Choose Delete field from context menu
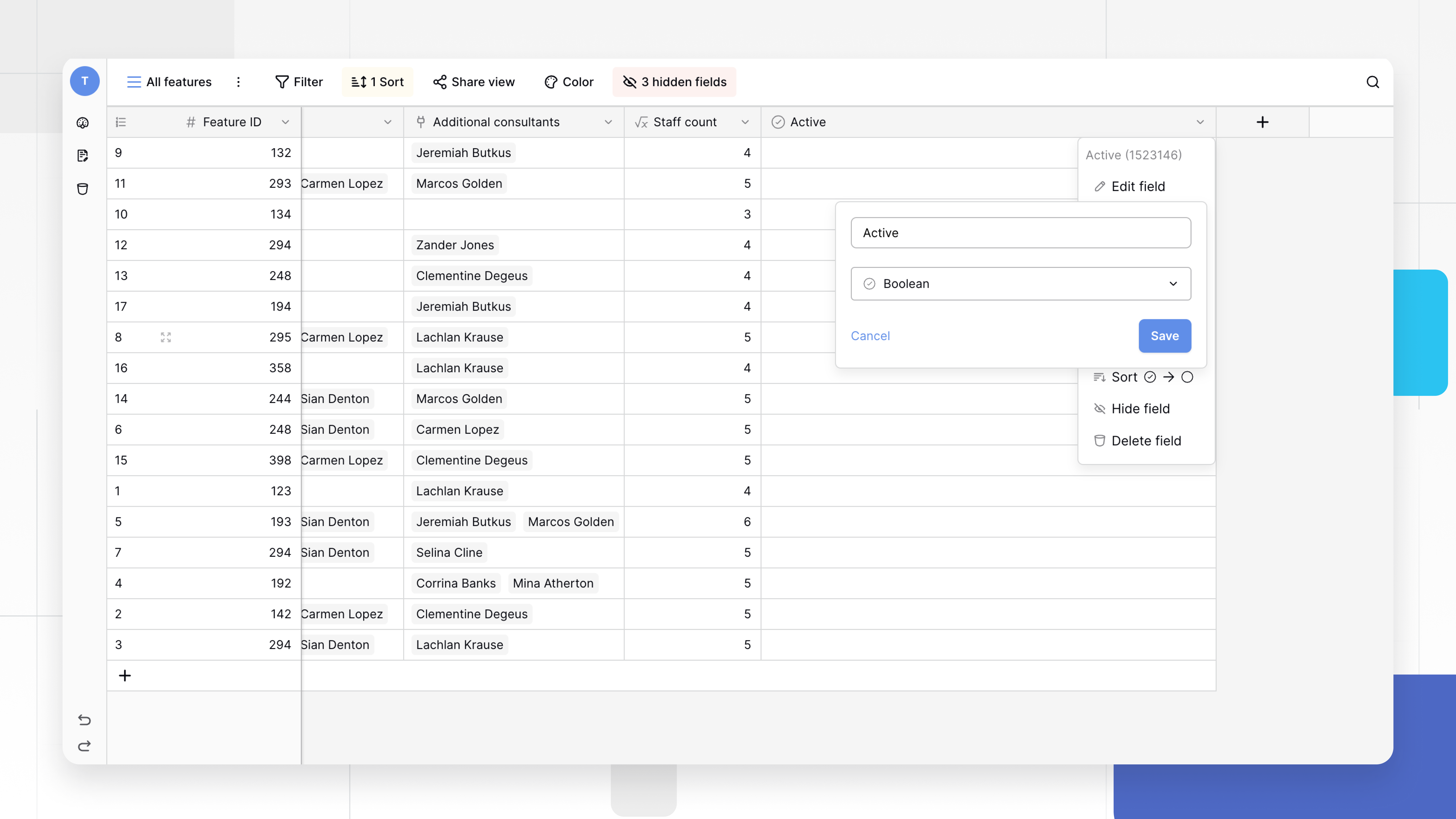Screen dimensions: 1456x819 coord(1146,441)
